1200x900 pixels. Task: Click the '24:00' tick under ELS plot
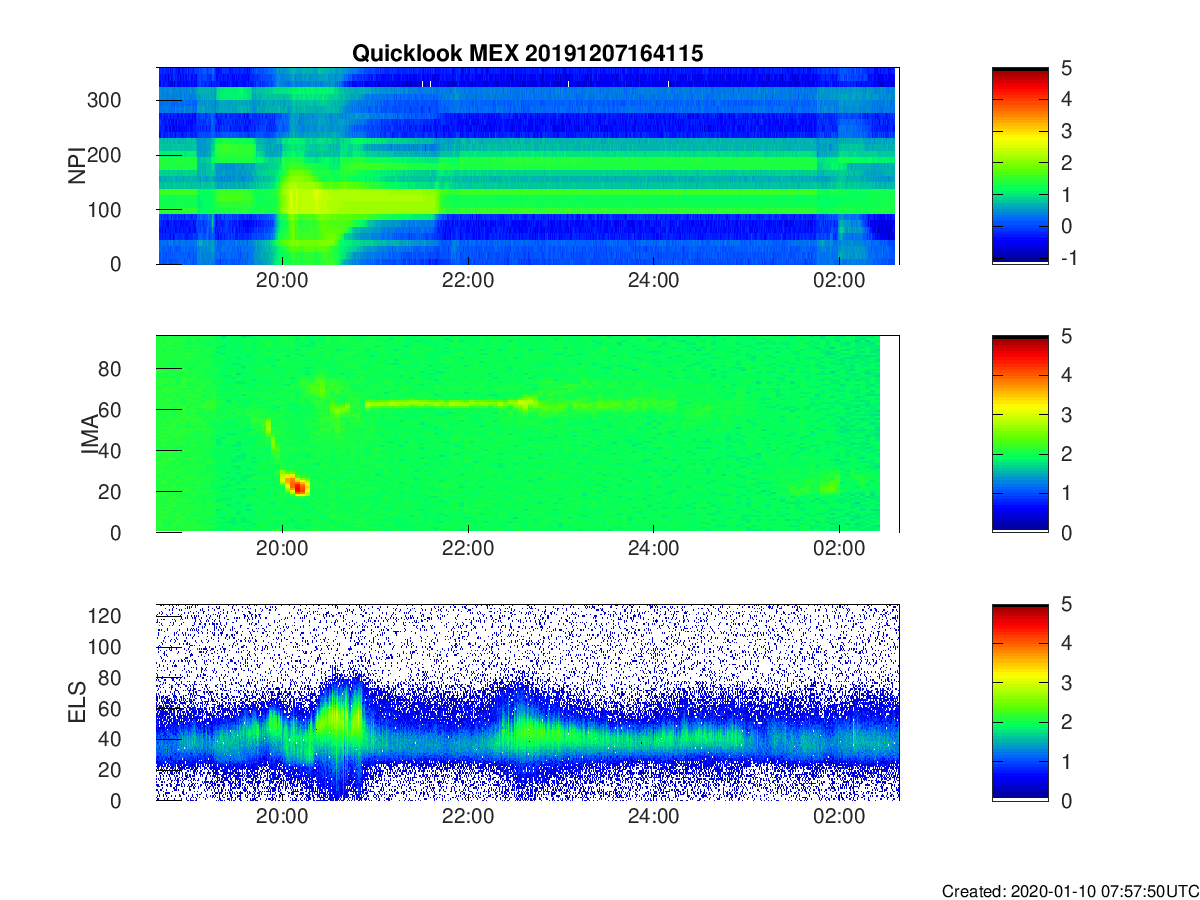coord(653,817)
